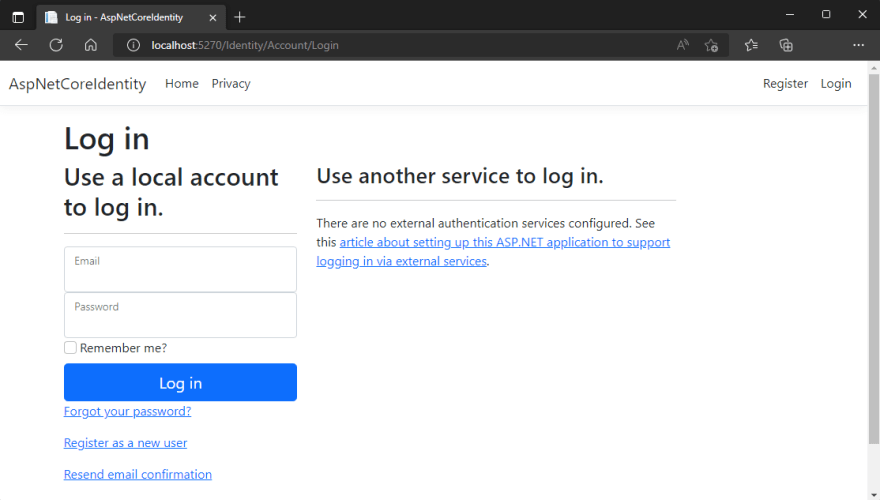The image size is (880, 500).
Task: Activate the Read aloud icon
Action: coord(682,45)
